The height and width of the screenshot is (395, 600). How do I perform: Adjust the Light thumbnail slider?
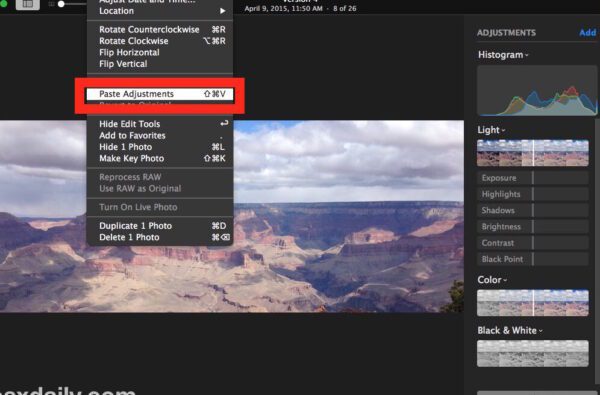533,153
